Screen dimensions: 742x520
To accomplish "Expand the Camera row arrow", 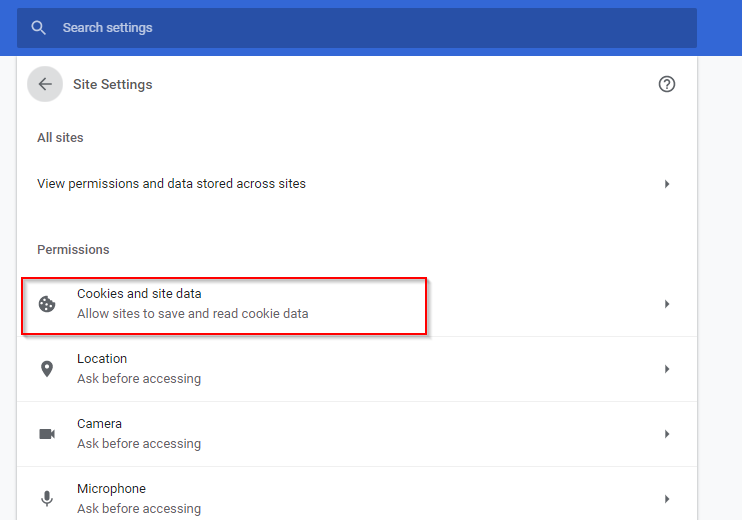I will [x=666, y=434].
